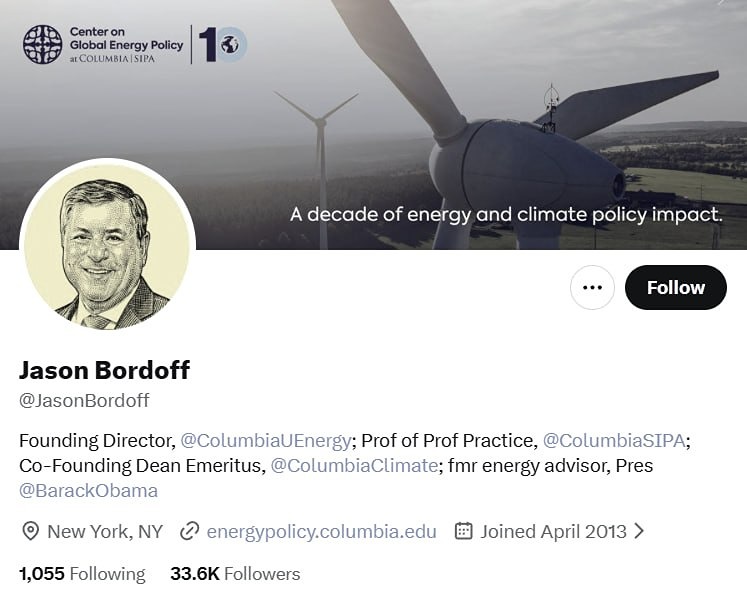View the 33.6K Followers list

[x=235, y=574]
